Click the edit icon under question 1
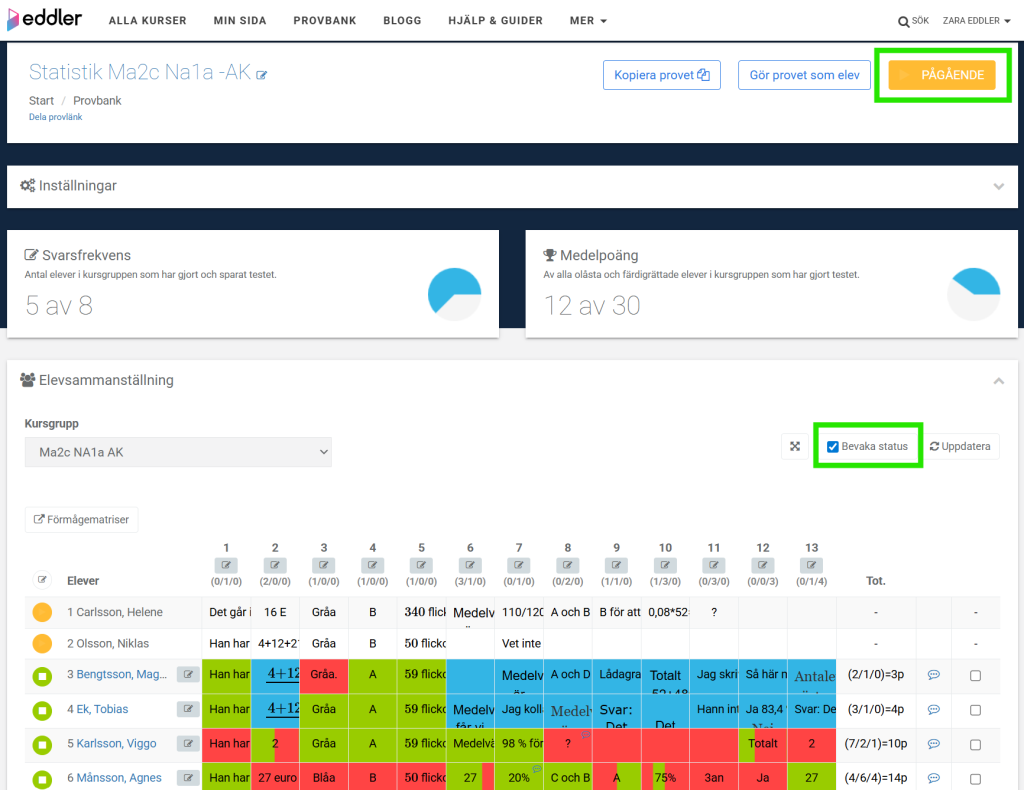This screenshot has height=790, width=1024. 227,565
